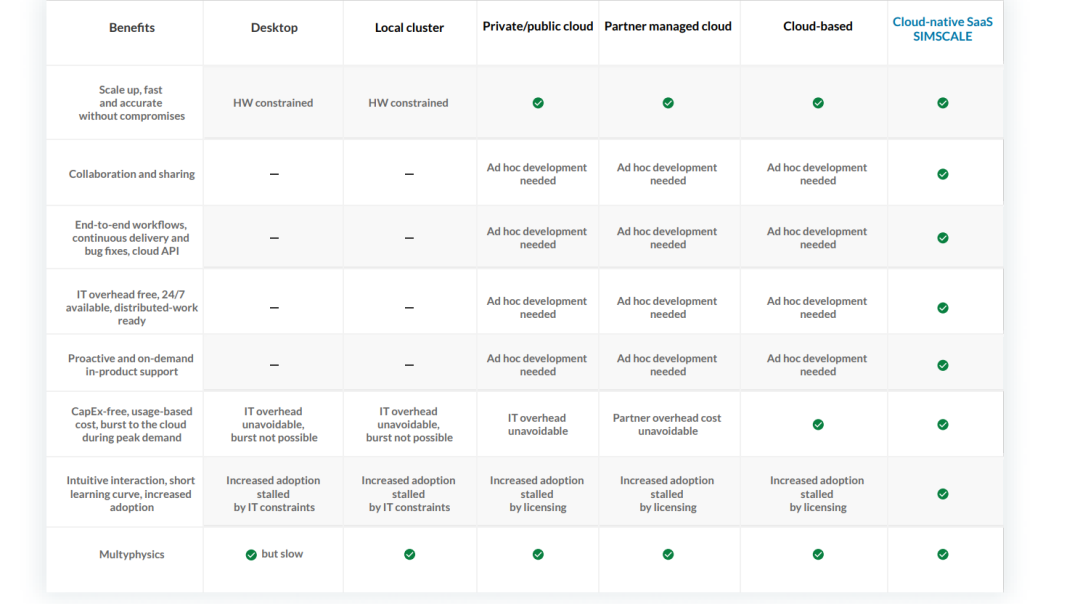Click Desktop 'HW constrained' cell
This screenshot has width=1080, height=604.
[x=273, y=103]
